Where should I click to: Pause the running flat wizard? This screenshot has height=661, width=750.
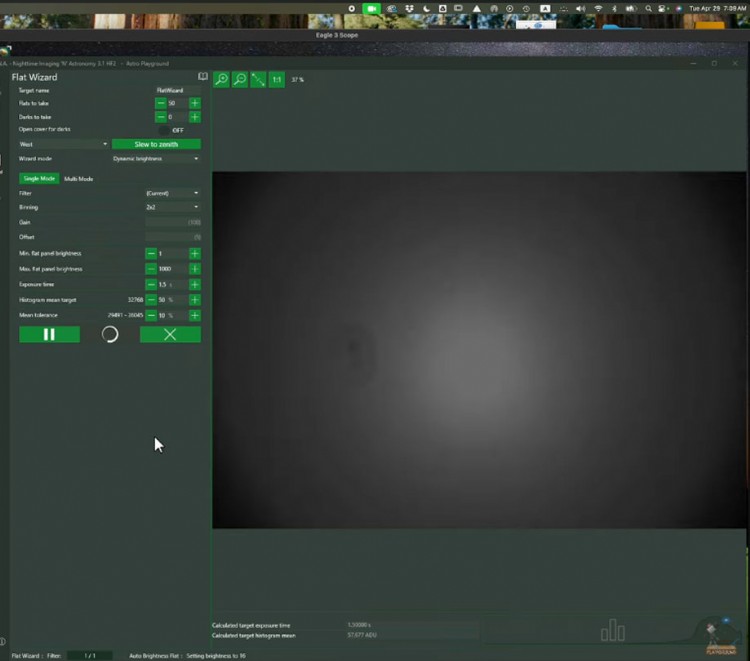[x=49, y=334]
